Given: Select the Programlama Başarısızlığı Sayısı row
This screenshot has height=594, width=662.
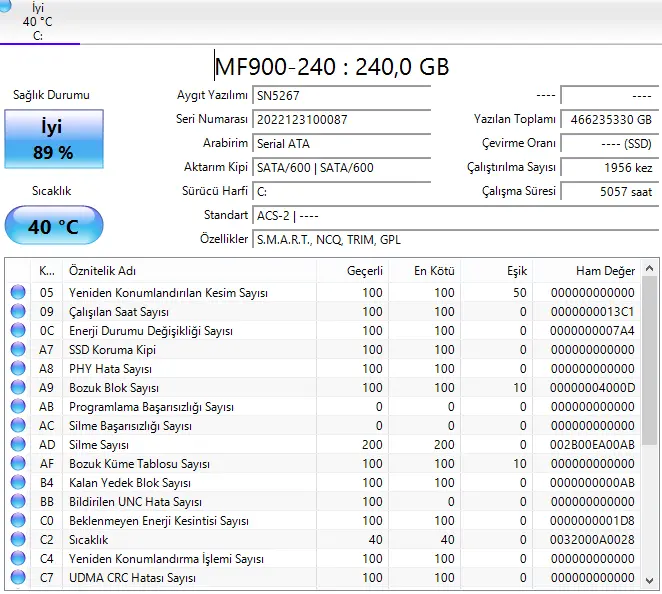Looking at the screenshot, I should [323, 406].
